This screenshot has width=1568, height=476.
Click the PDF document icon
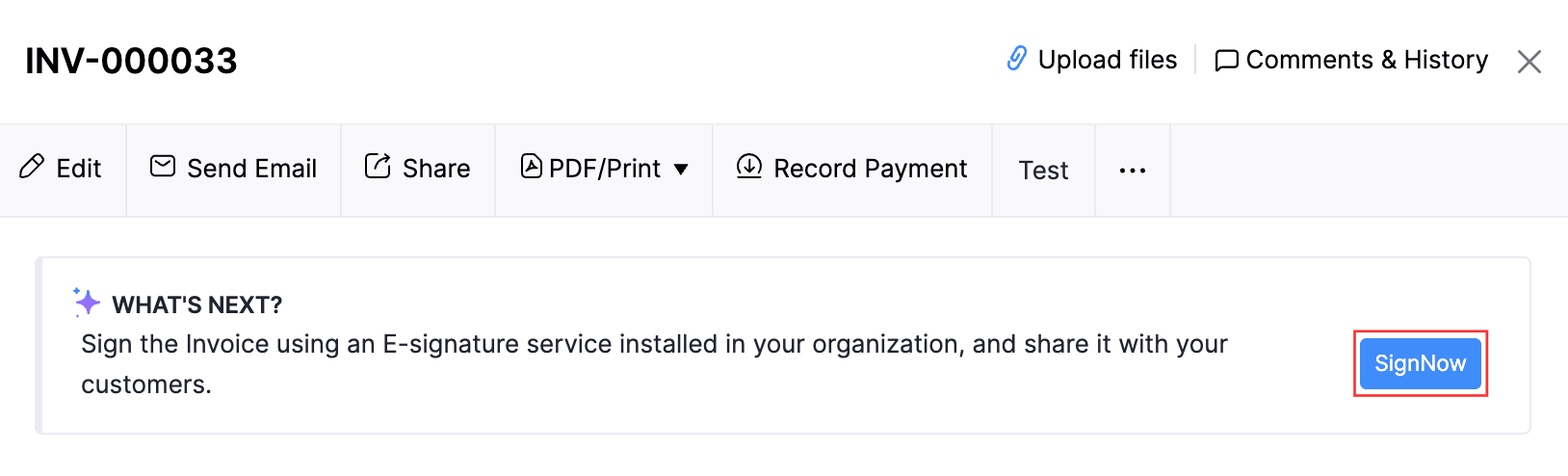[x=531, y=167]
